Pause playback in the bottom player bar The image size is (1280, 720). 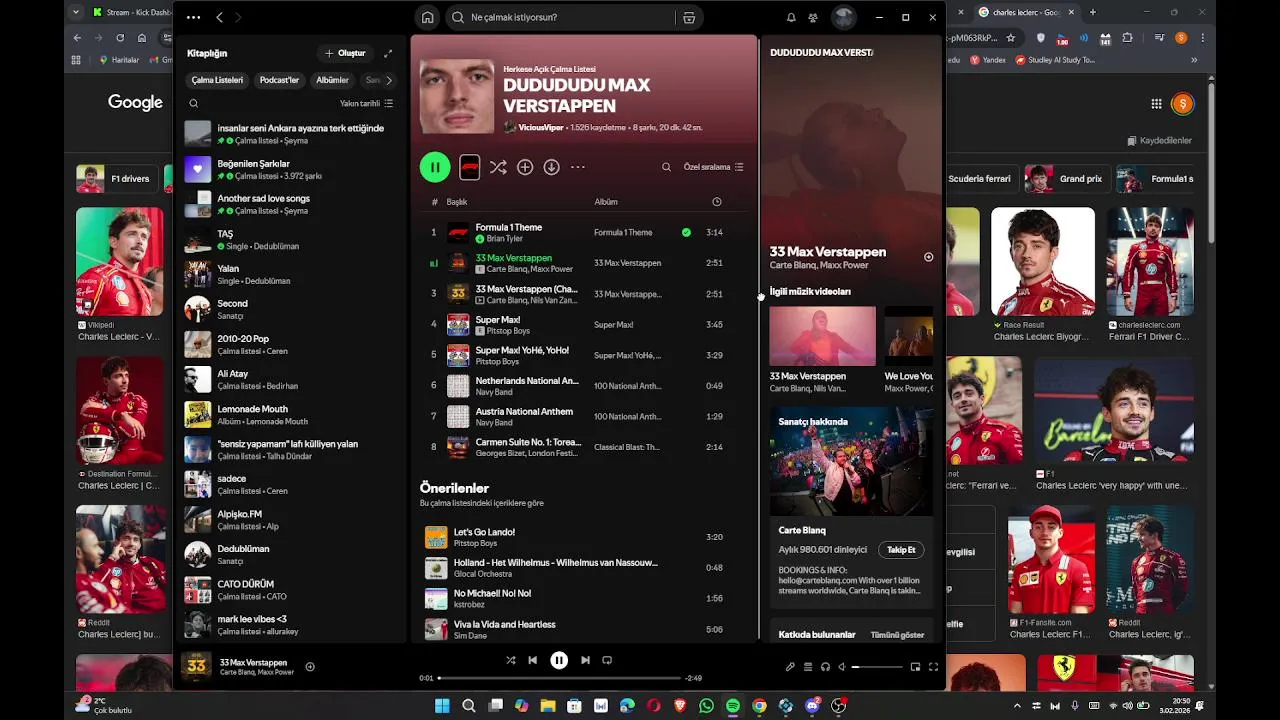pyautogui.click(x=559, y=660)
